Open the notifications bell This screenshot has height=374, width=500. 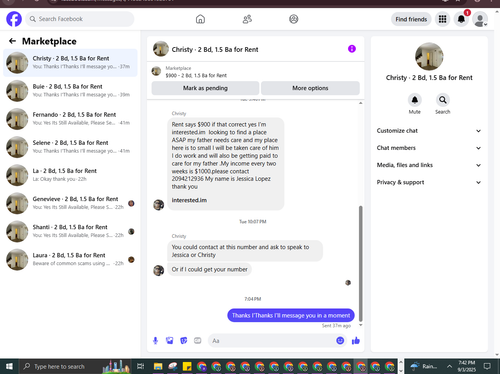click(x=461, y=19)
